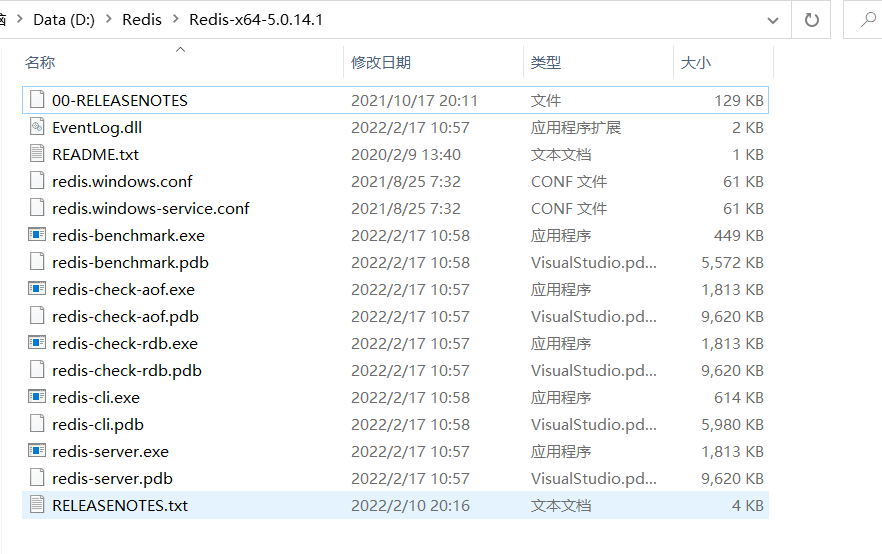882x554 pixels.
Task: Click the README.txt document icon
Action: coord(37,154)
